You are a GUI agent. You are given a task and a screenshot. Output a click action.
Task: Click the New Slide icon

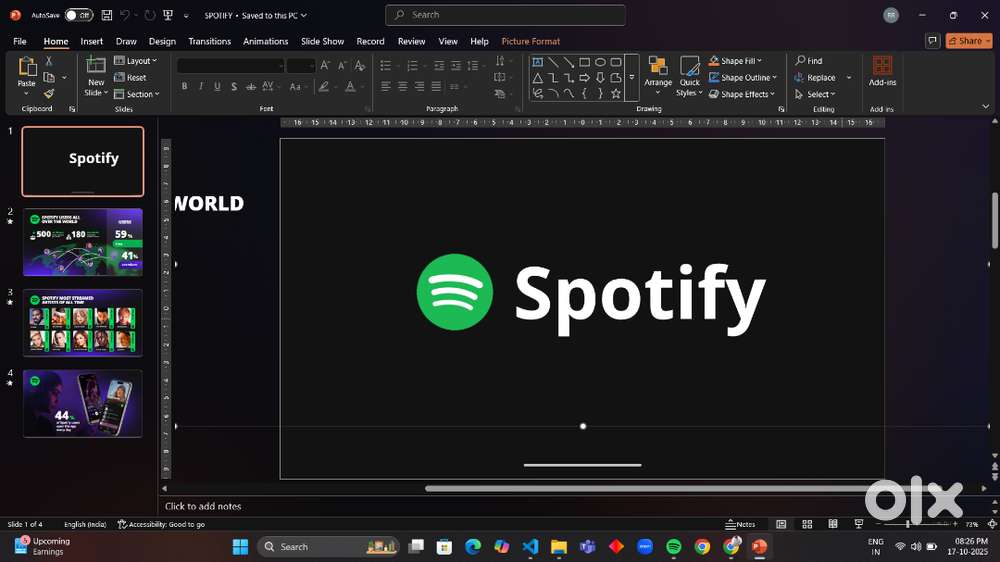point(96,66)
